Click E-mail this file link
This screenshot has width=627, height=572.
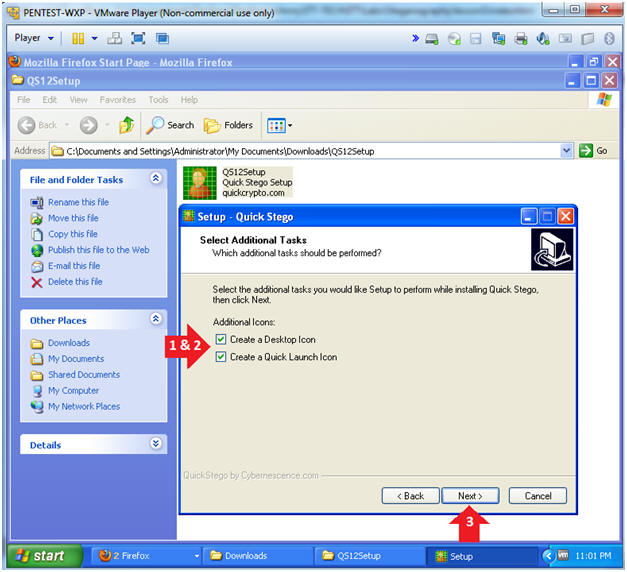click(74, 266)
